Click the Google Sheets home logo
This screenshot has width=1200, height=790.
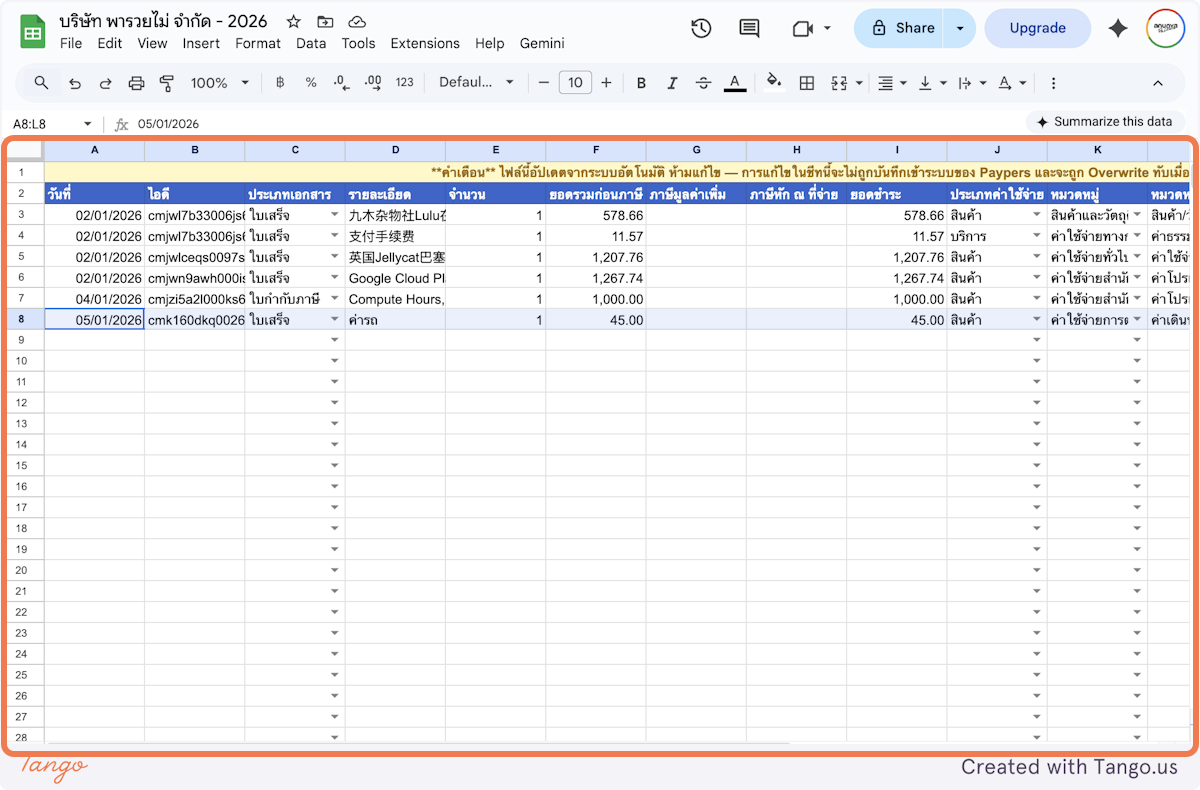(33, 31)
